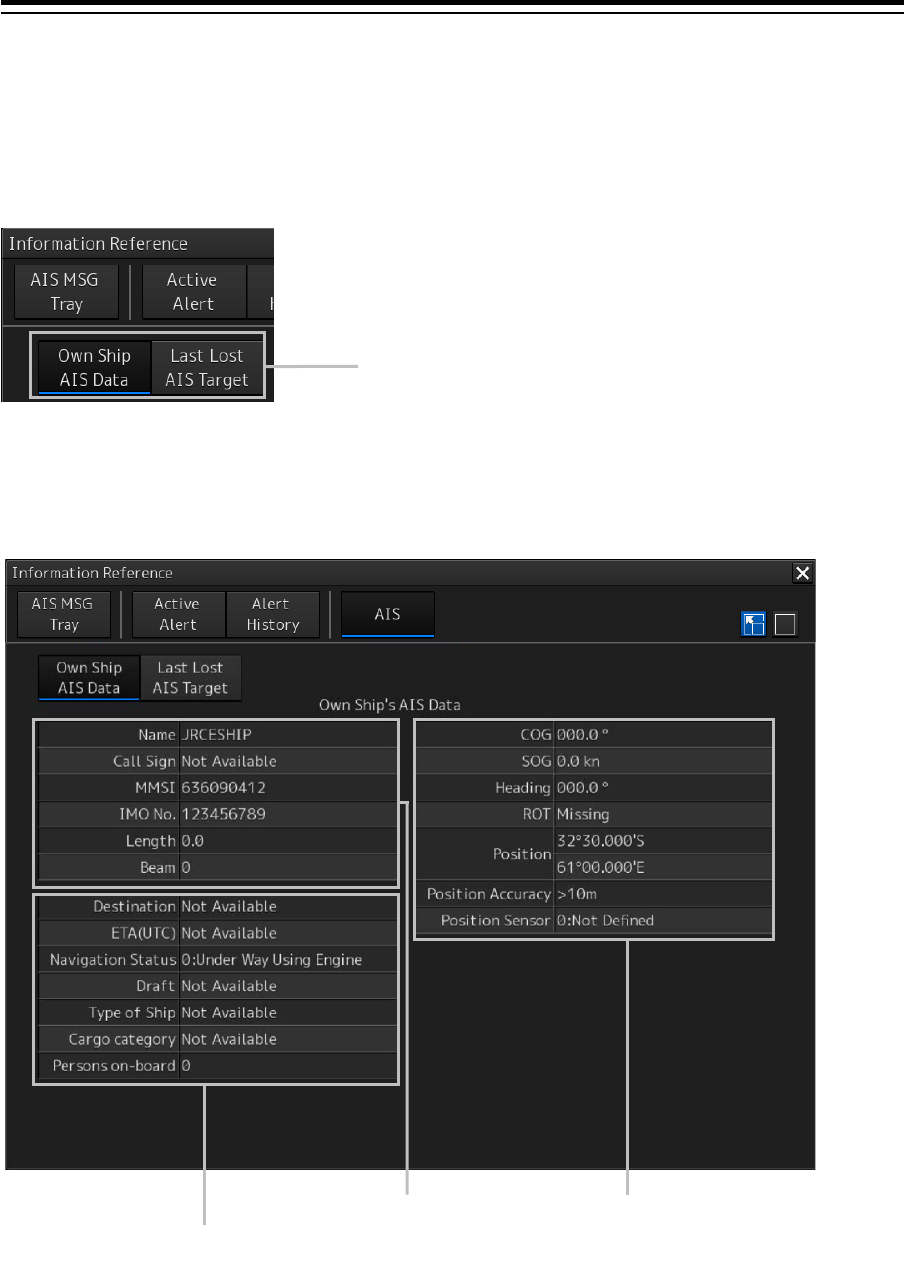Click the Own Ship's AIS Data heading
The image size is (904, 1288).
click(388, 705)
